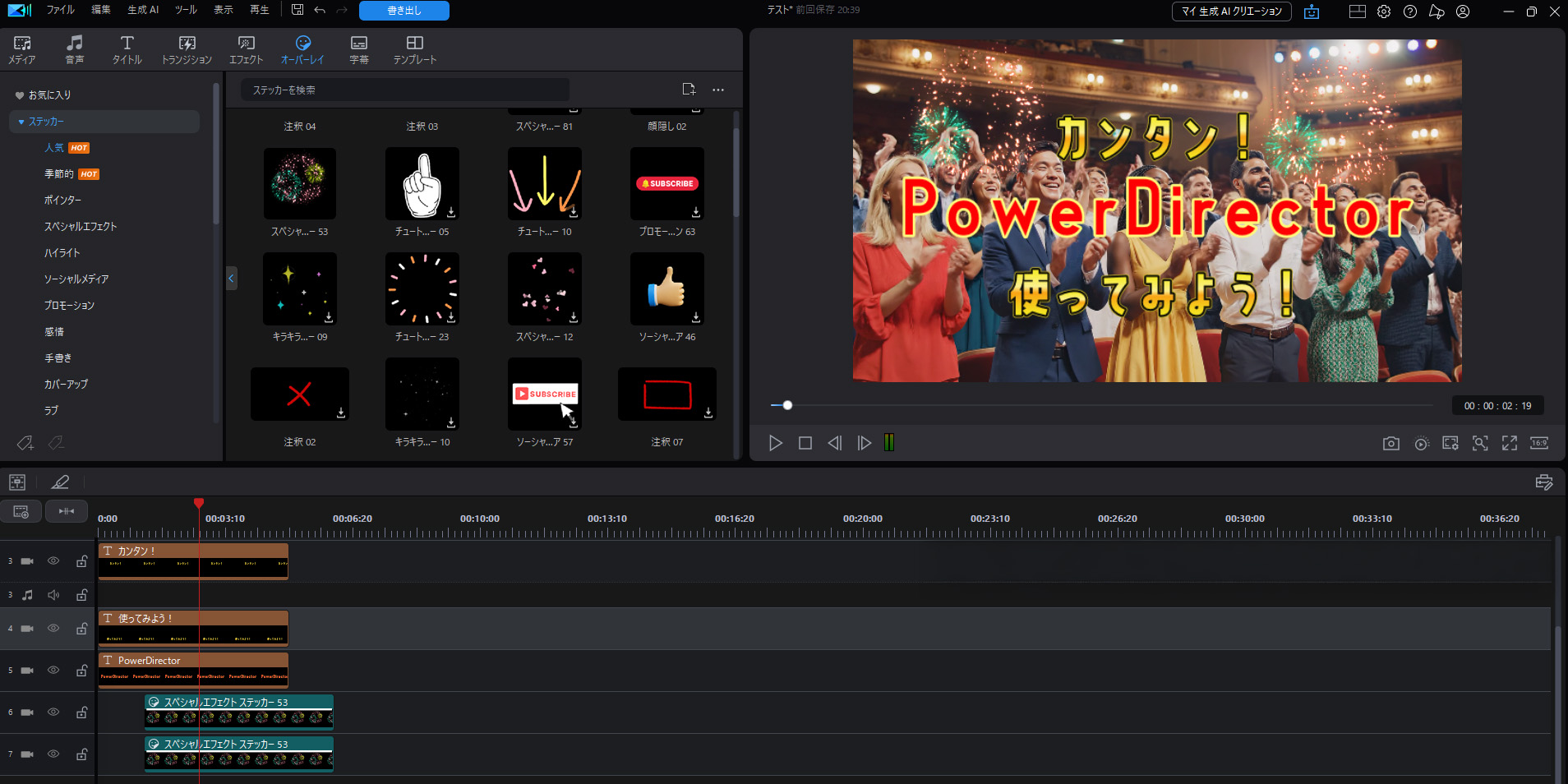Open the ファイル menu
This screenshot has width=1568, height=784.
click(60, 10)
